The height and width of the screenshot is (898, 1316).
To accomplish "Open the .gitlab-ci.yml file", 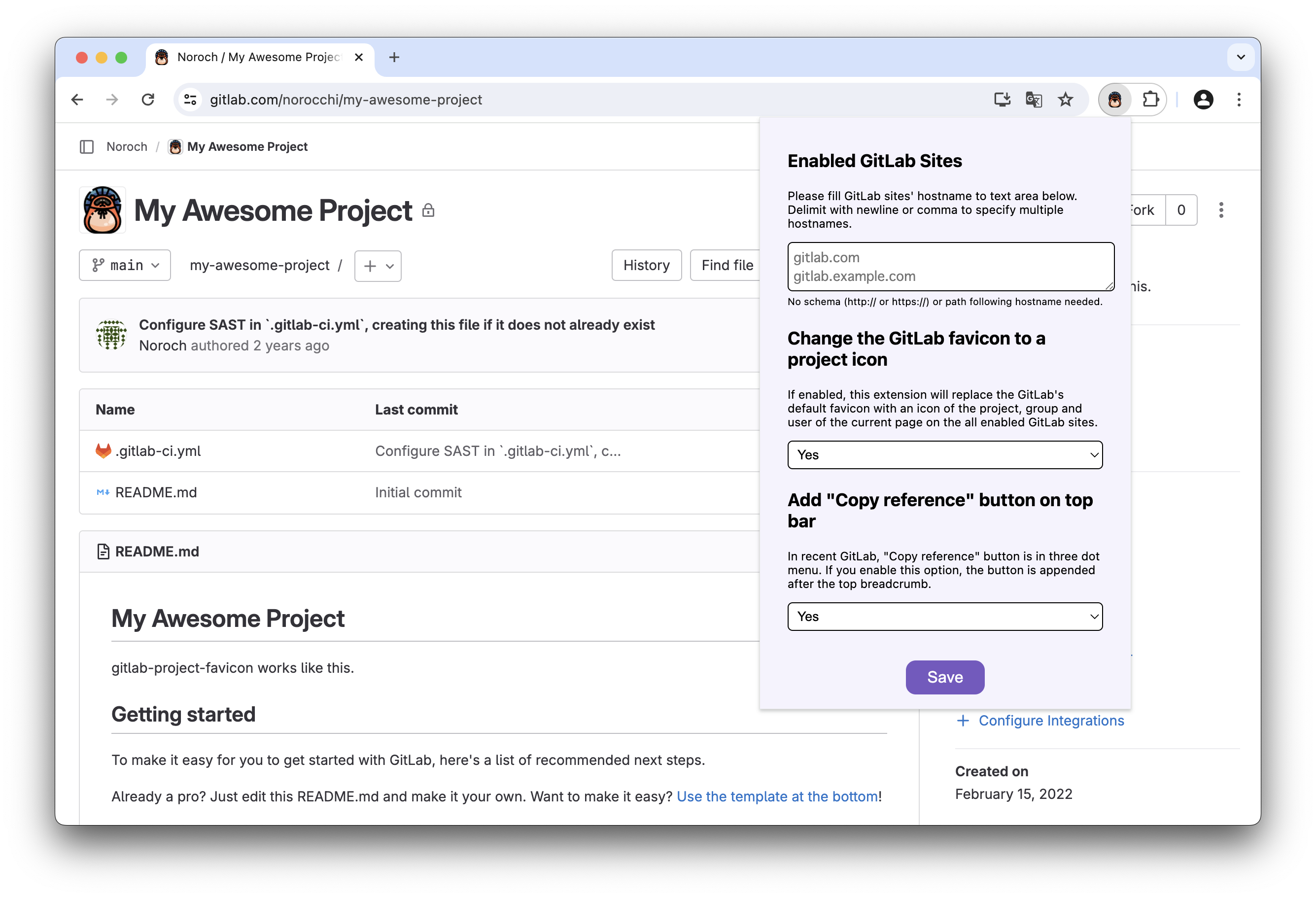I will pyautogui.click(x=158, y=450).
